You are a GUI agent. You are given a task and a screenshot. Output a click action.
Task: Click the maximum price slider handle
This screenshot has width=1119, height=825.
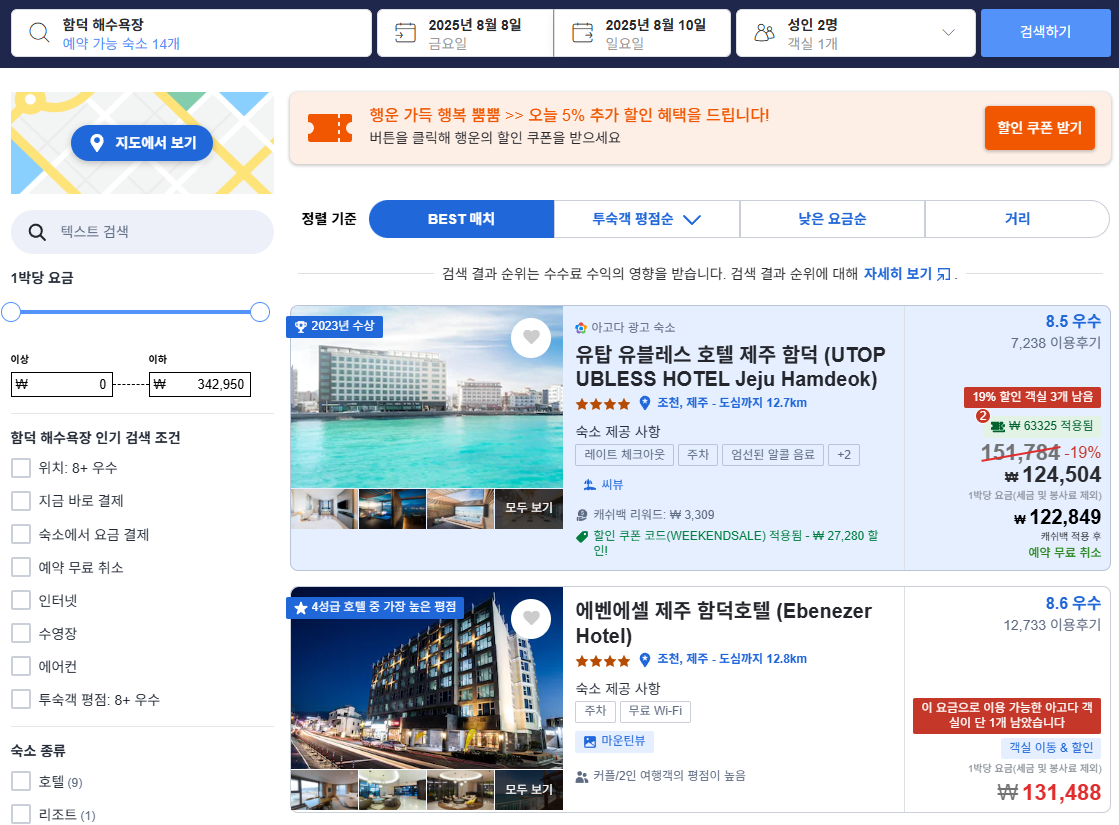(260, 312)
